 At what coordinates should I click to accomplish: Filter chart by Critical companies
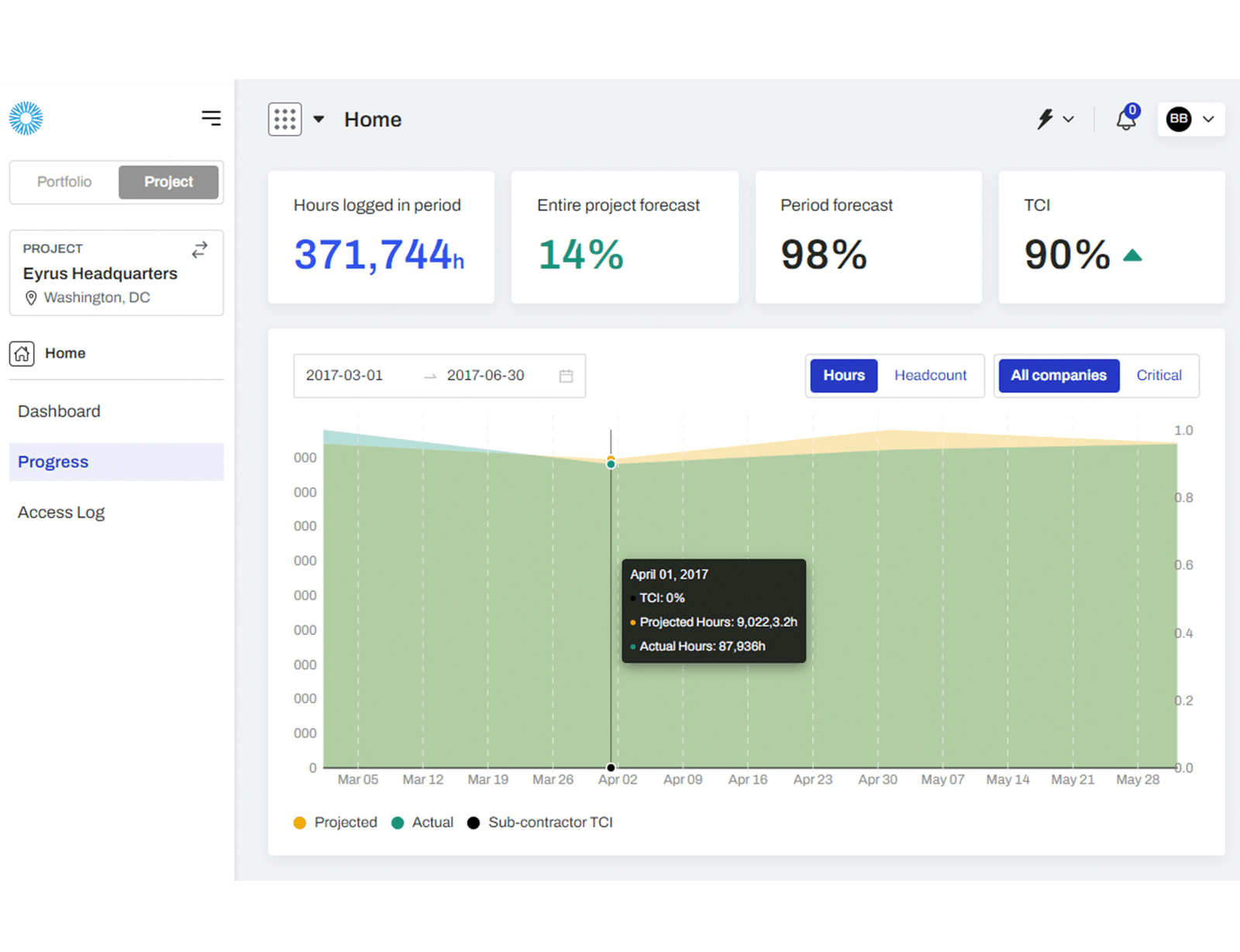click(1159, 376)
